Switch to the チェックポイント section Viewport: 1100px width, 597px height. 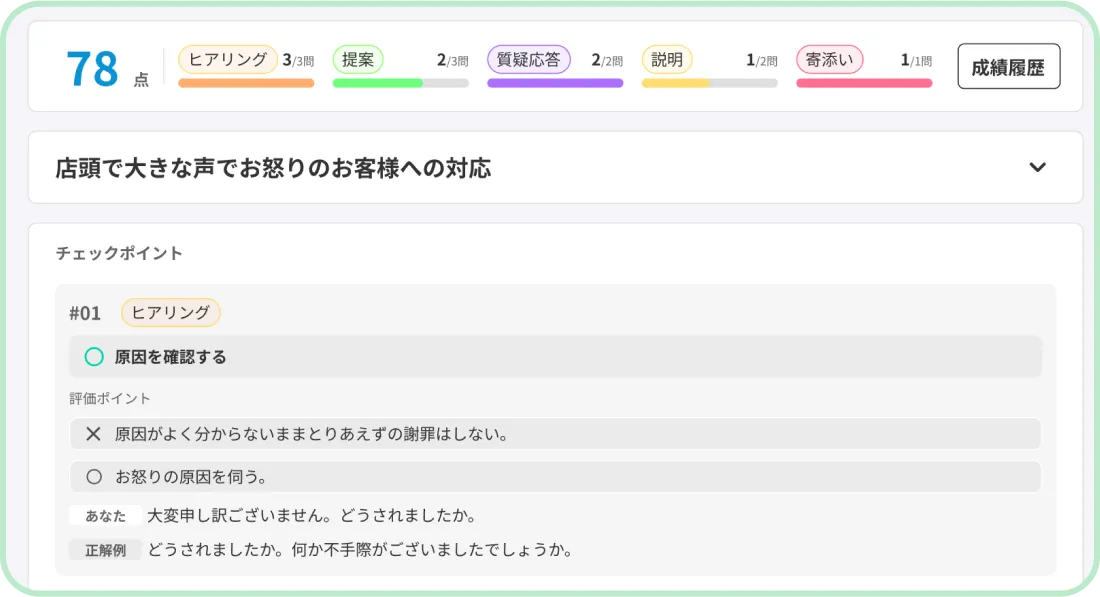pyautogui.click(x=119, y=253)
